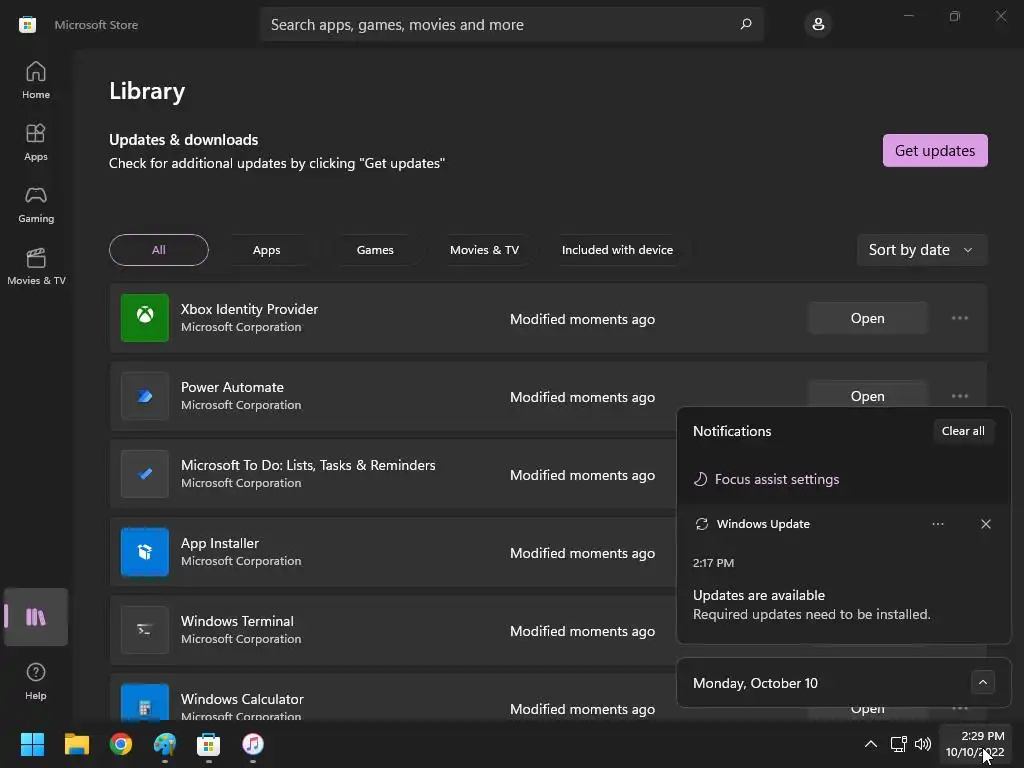The height and width of the screenshot is (768, 1024).
Task: Launch File Explorer from taskbar
Action: coord(76,744)
